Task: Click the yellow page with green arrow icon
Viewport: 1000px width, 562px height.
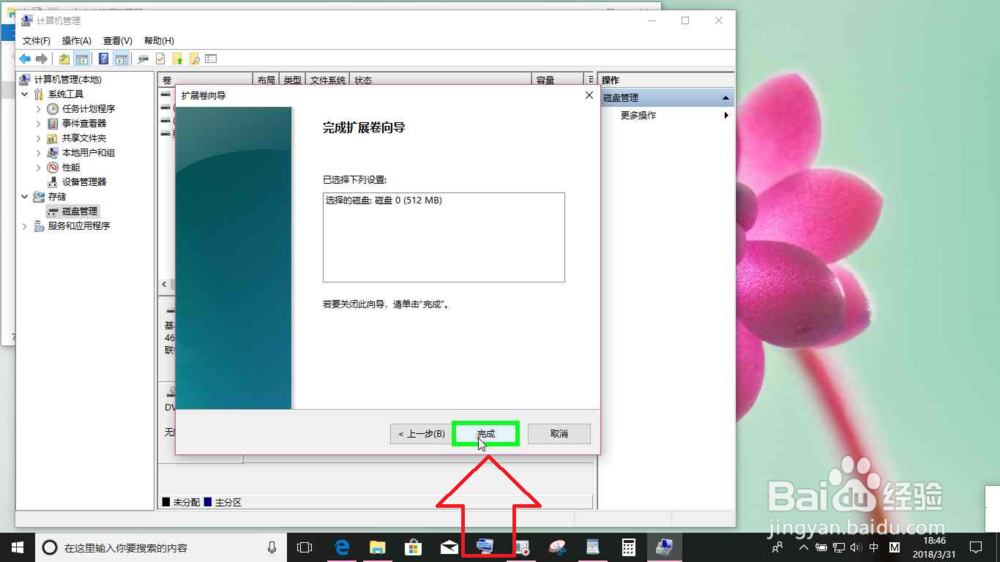Action: 177,59
